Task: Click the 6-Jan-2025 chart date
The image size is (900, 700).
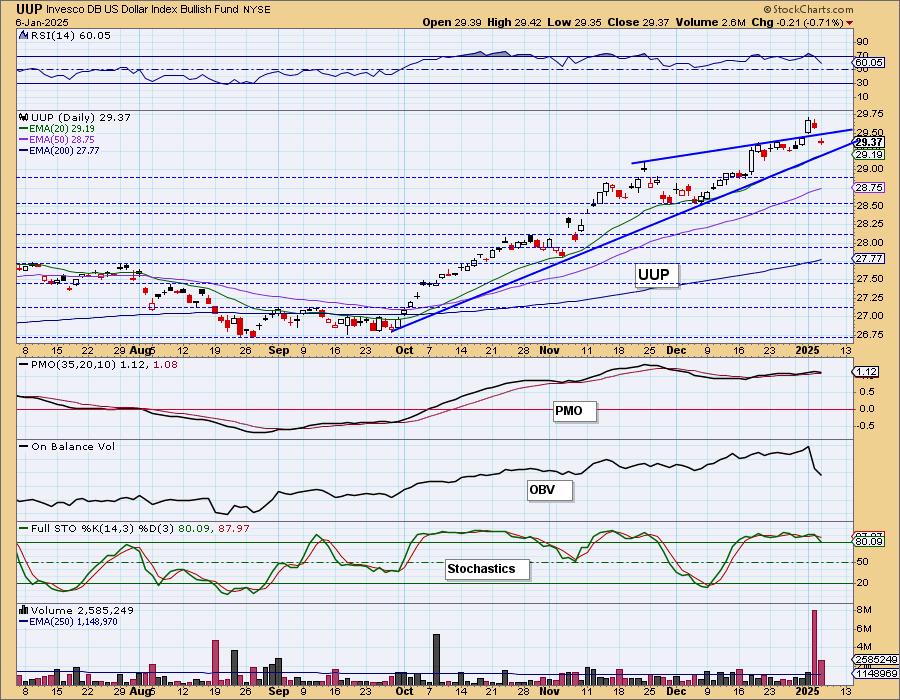Action: coord(42,22)
